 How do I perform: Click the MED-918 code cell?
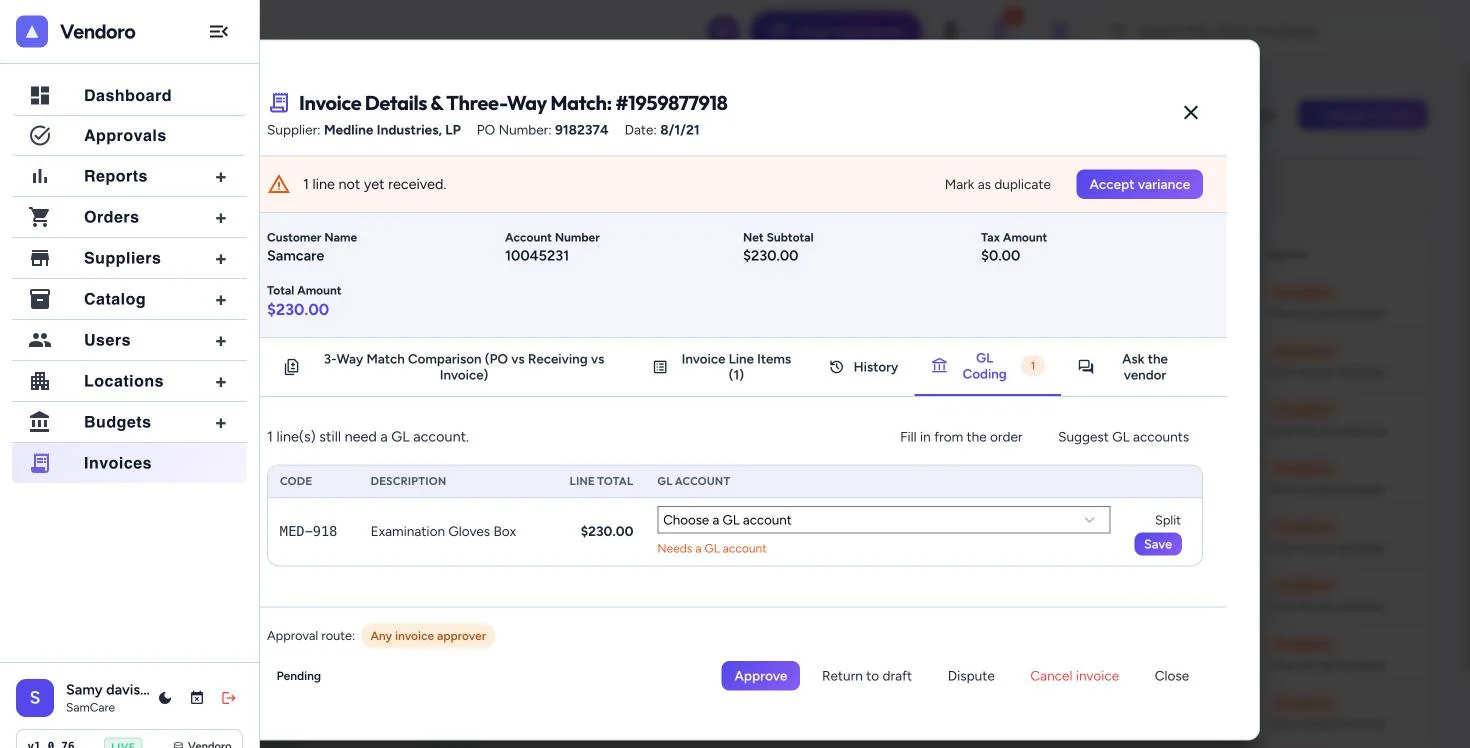(x=308, y=532)
